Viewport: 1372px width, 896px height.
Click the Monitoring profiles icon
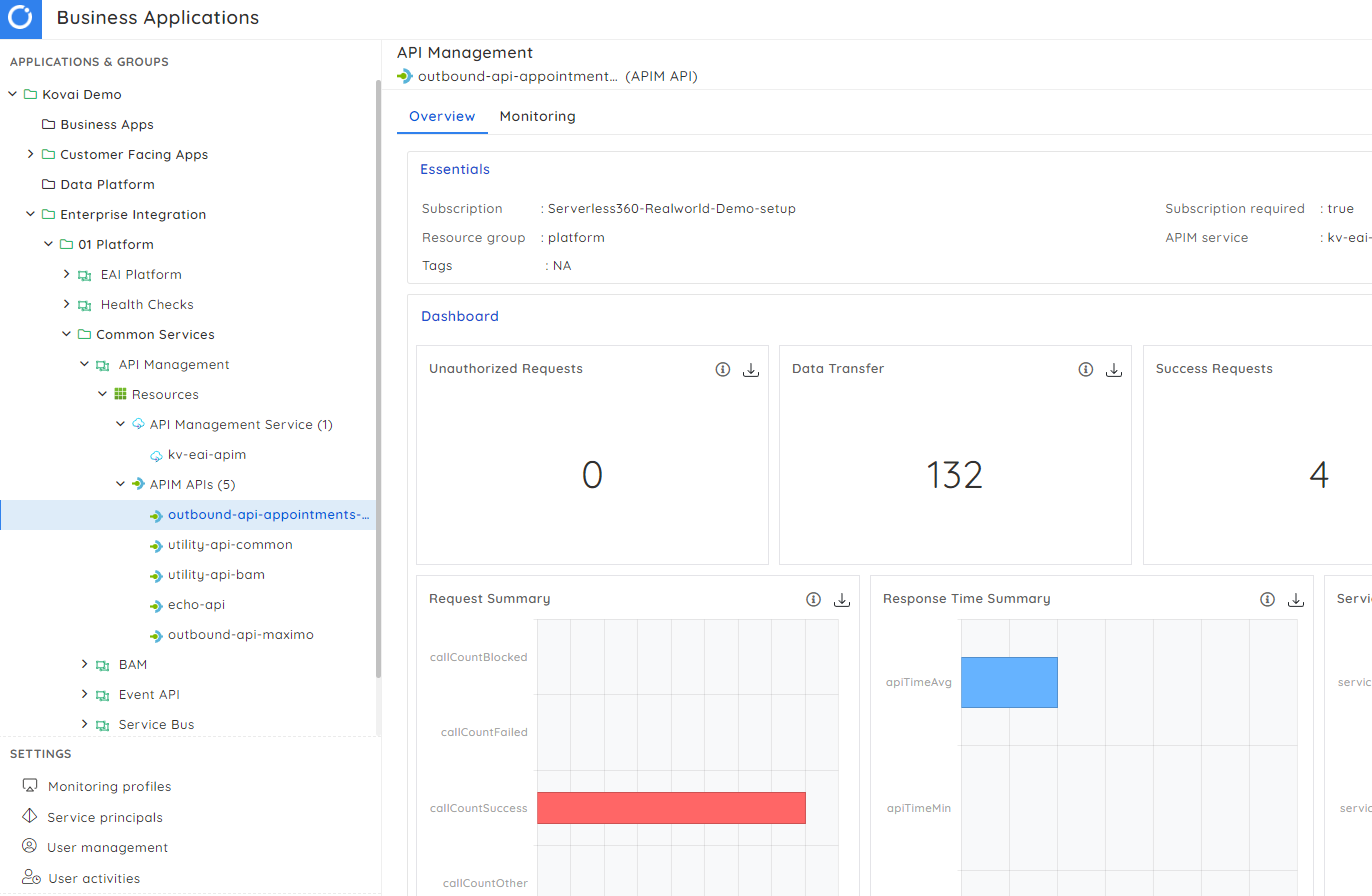click(x=30, y=786)
